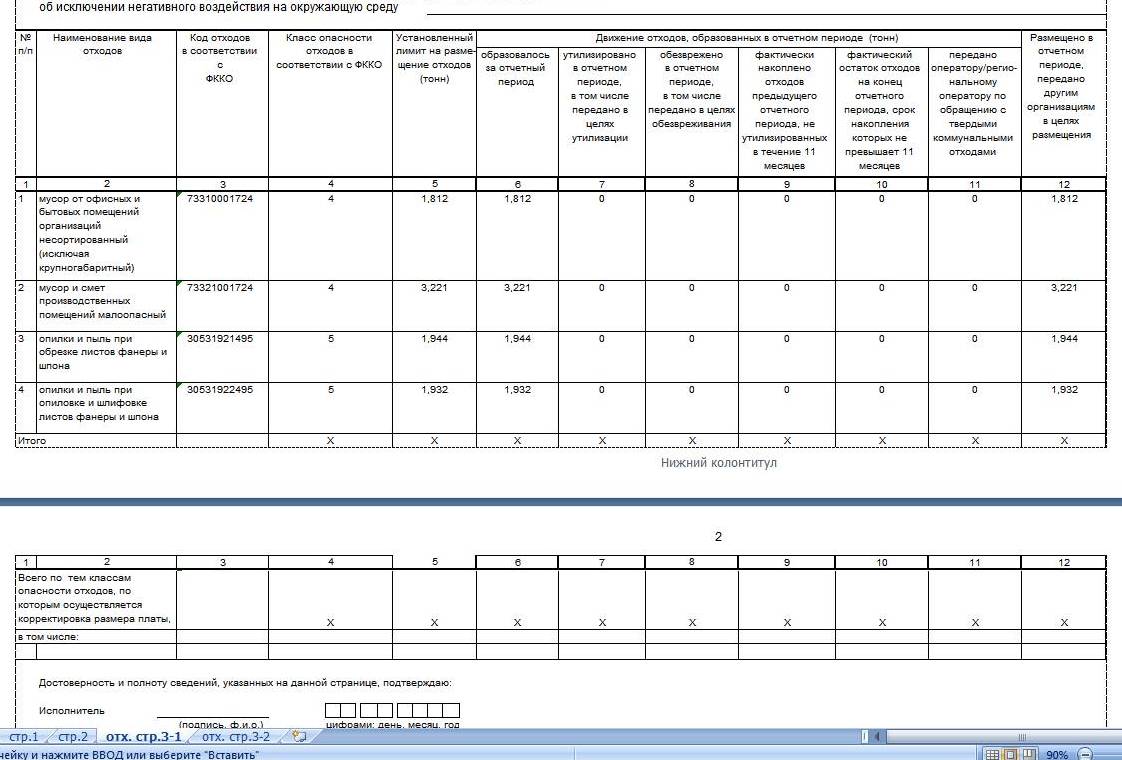The height and width of the screenshot is (760, 1122).
Task: Select 'Движение отходов, образованных в отчетном периоде' header
Action: (x=748, y=38)
